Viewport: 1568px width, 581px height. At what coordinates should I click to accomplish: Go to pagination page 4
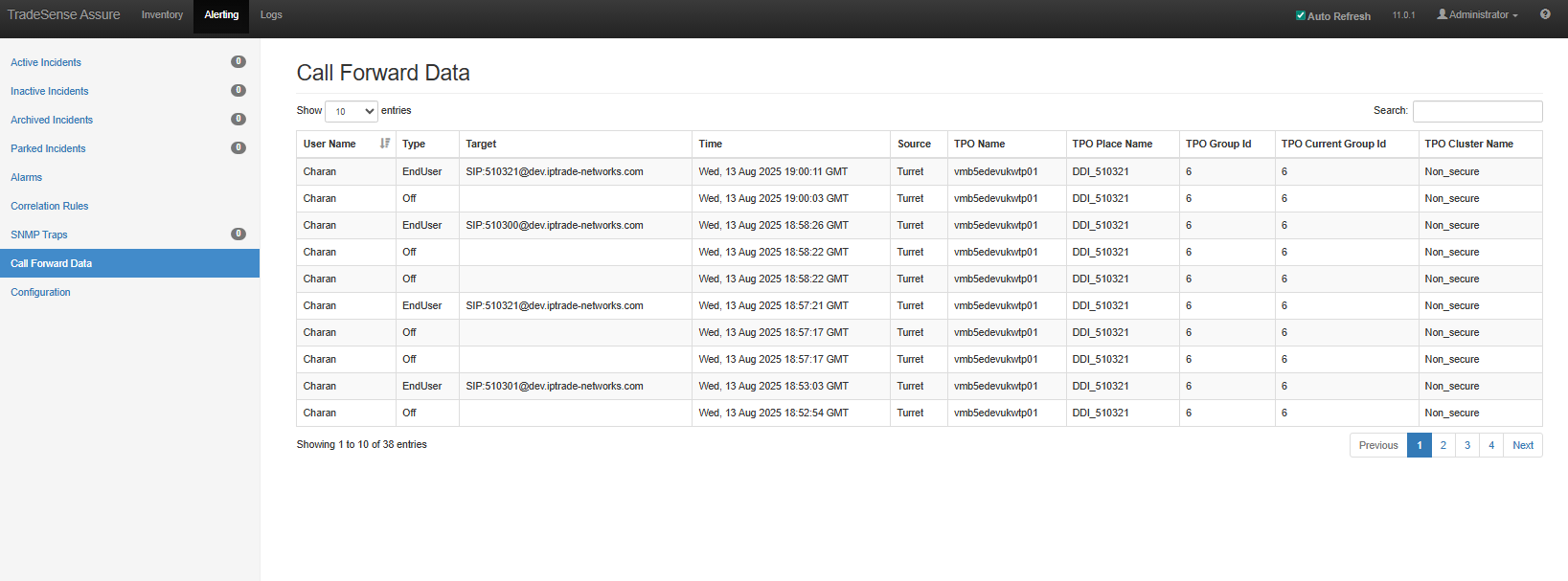(1491, 445)
